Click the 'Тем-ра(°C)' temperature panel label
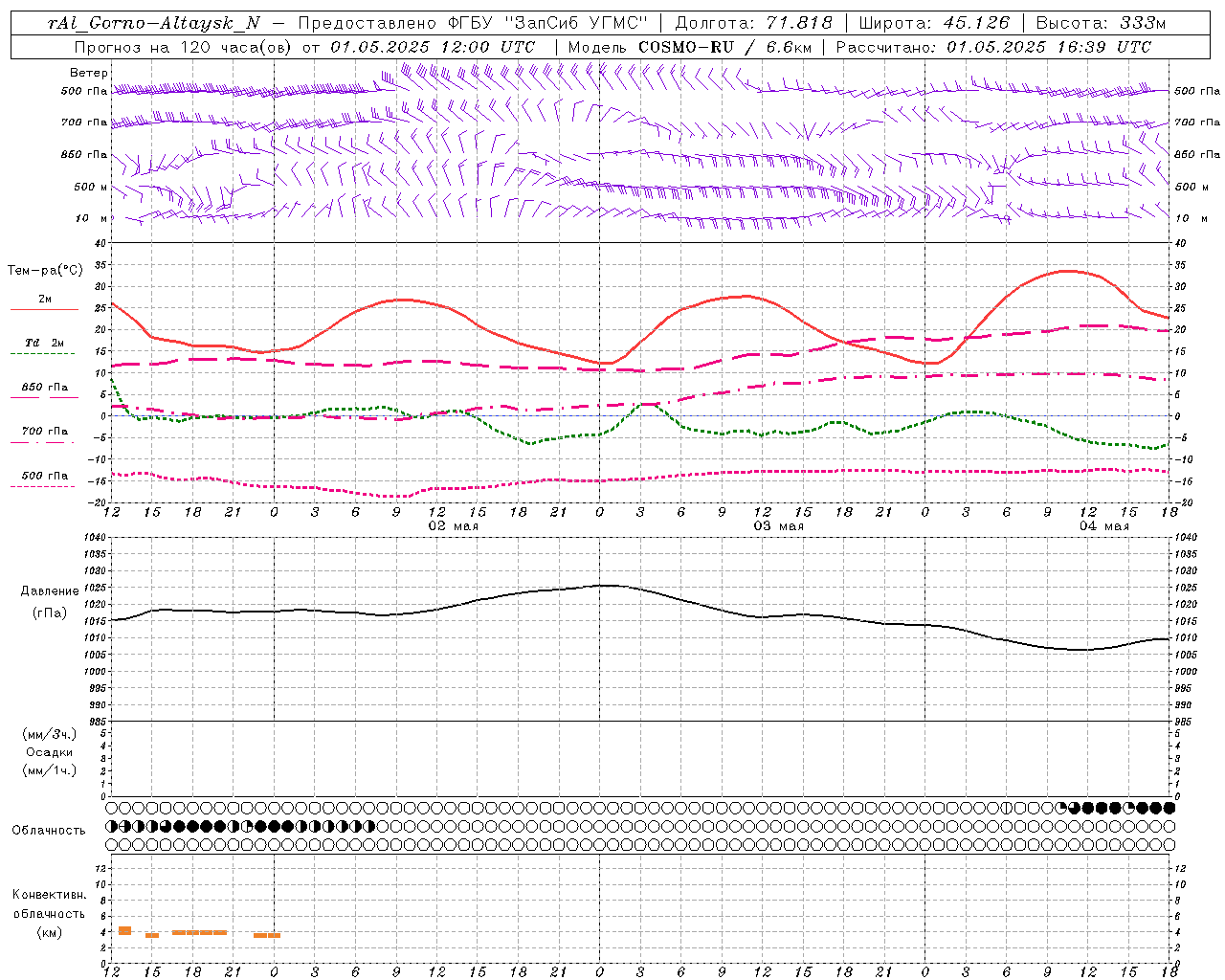1225x980 pixels. coord(45,271)
